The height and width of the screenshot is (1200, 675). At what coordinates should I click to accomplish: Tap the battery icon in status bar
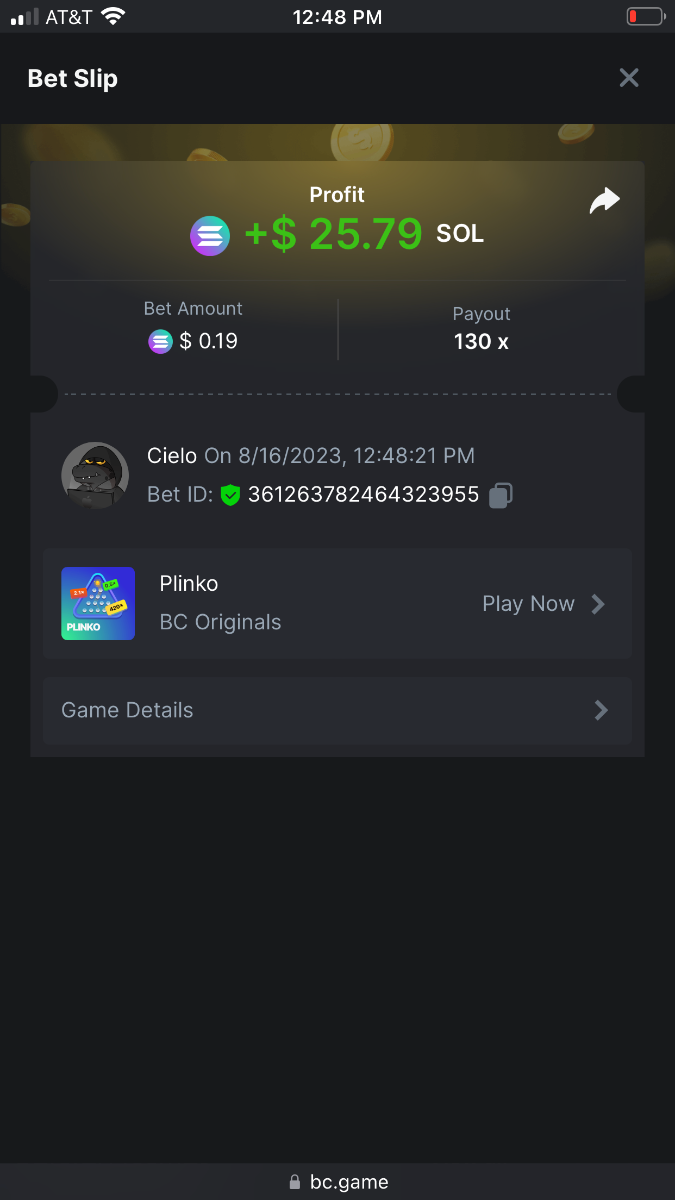click(x=645, y=17)
